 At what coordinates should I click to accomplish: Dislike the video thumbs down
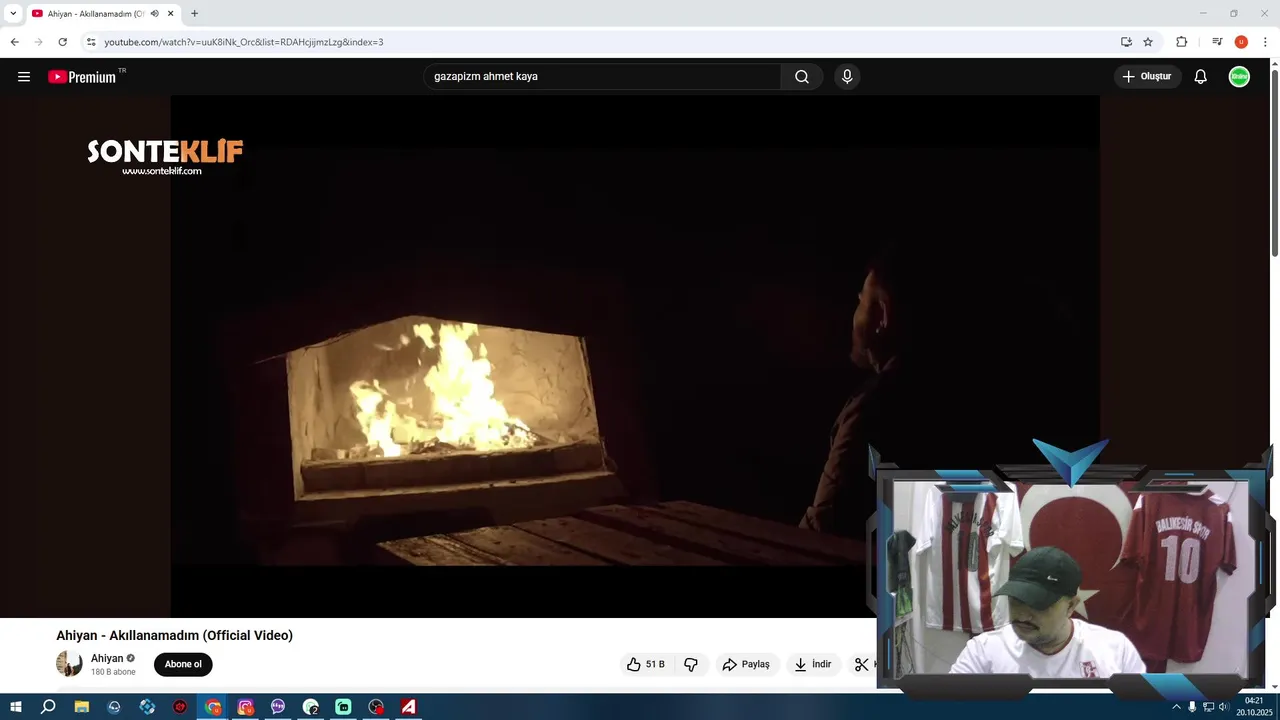[x=691, y=664]
